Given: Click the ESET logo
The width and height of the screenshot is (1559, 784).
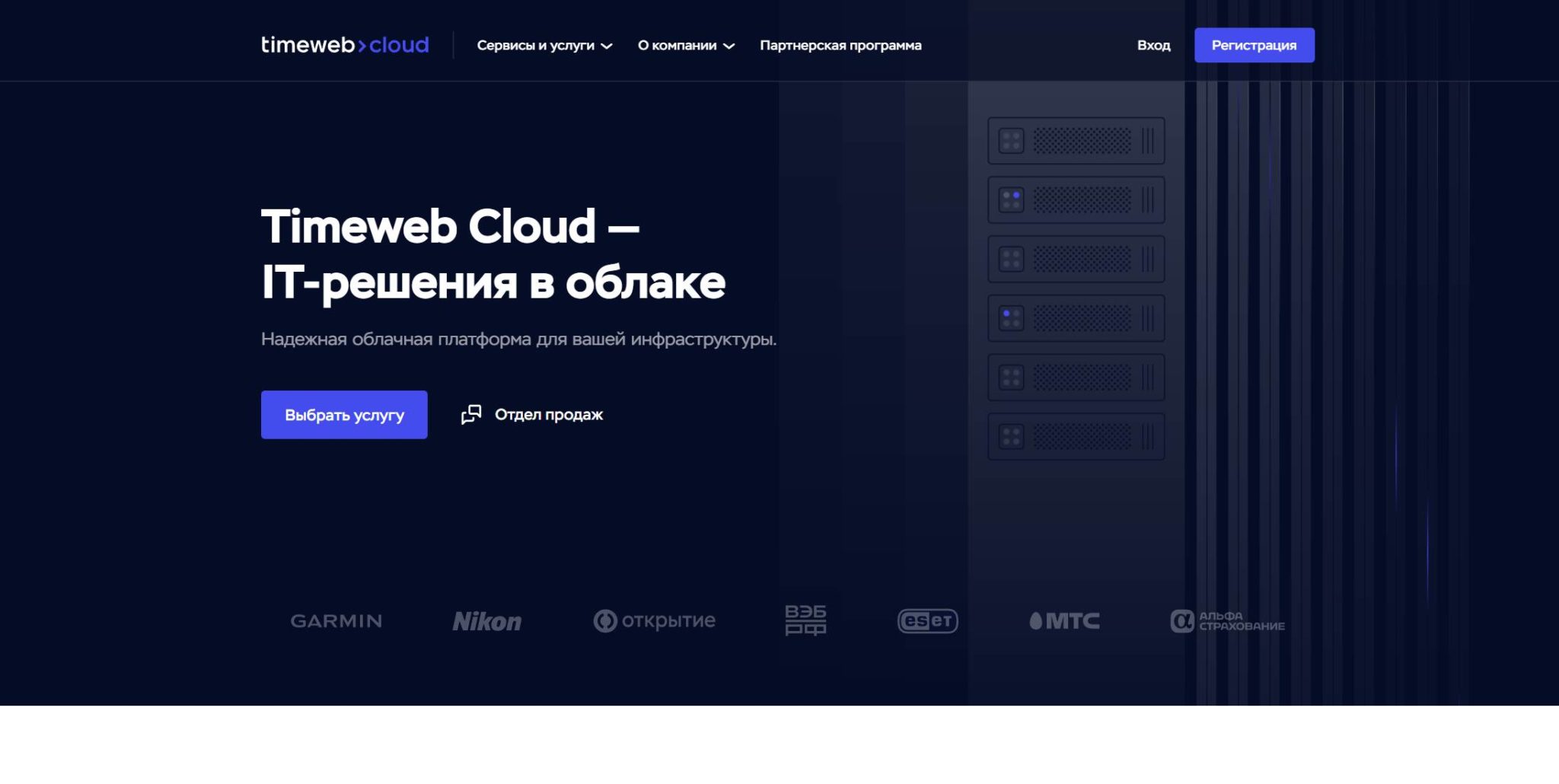Looking at the screenshot, I should [x=927, y=621].
